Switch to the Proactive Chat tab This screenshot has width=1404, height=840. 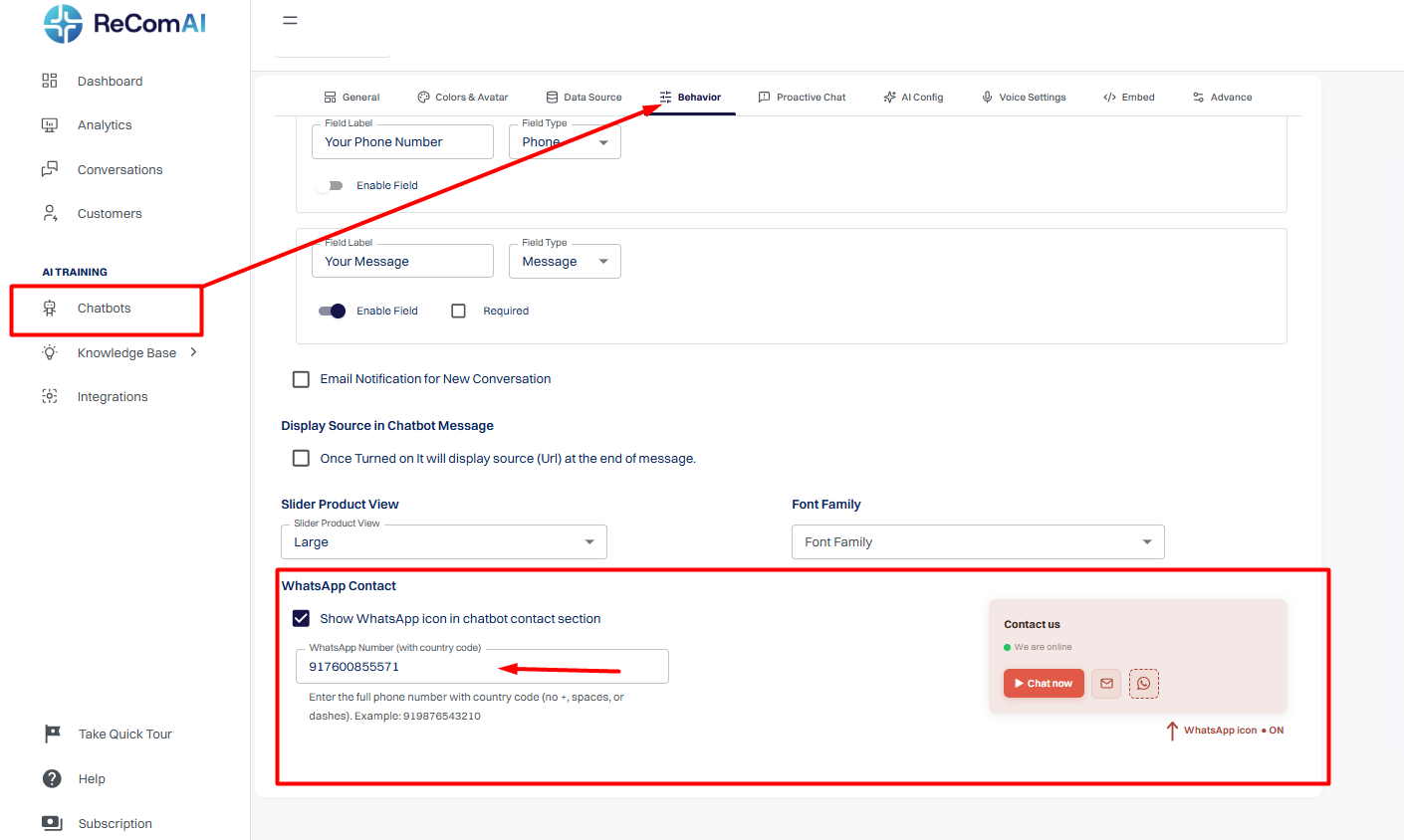802,98
